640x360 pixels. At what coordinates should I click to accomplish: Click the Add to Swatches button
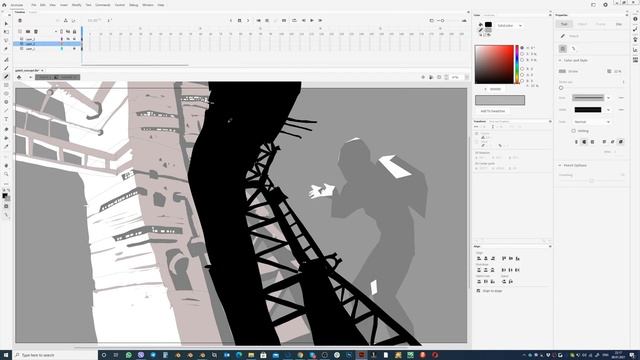(493, 111)
